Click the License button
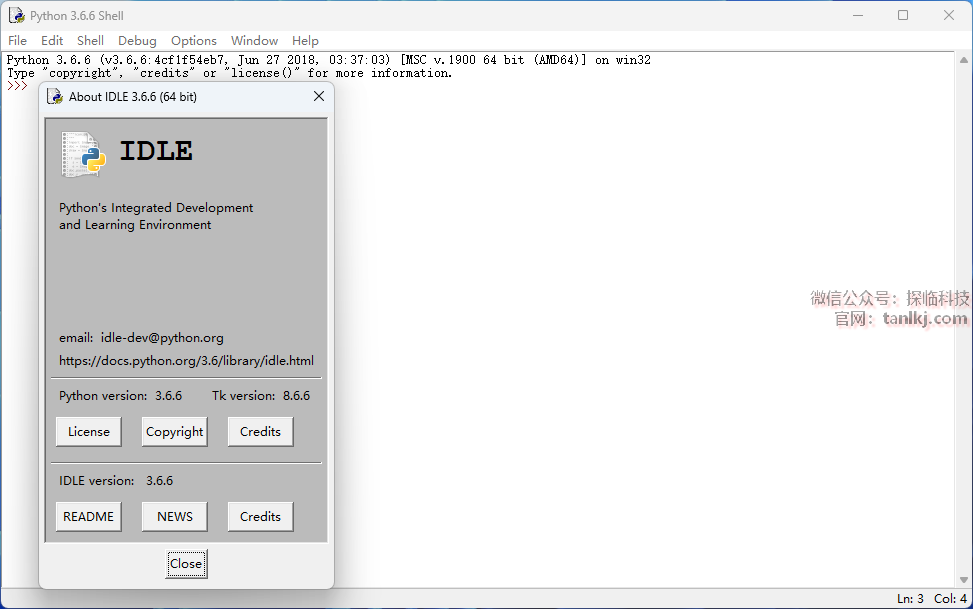The width and height of the screenshot is (973, 609). coord(89,431)
